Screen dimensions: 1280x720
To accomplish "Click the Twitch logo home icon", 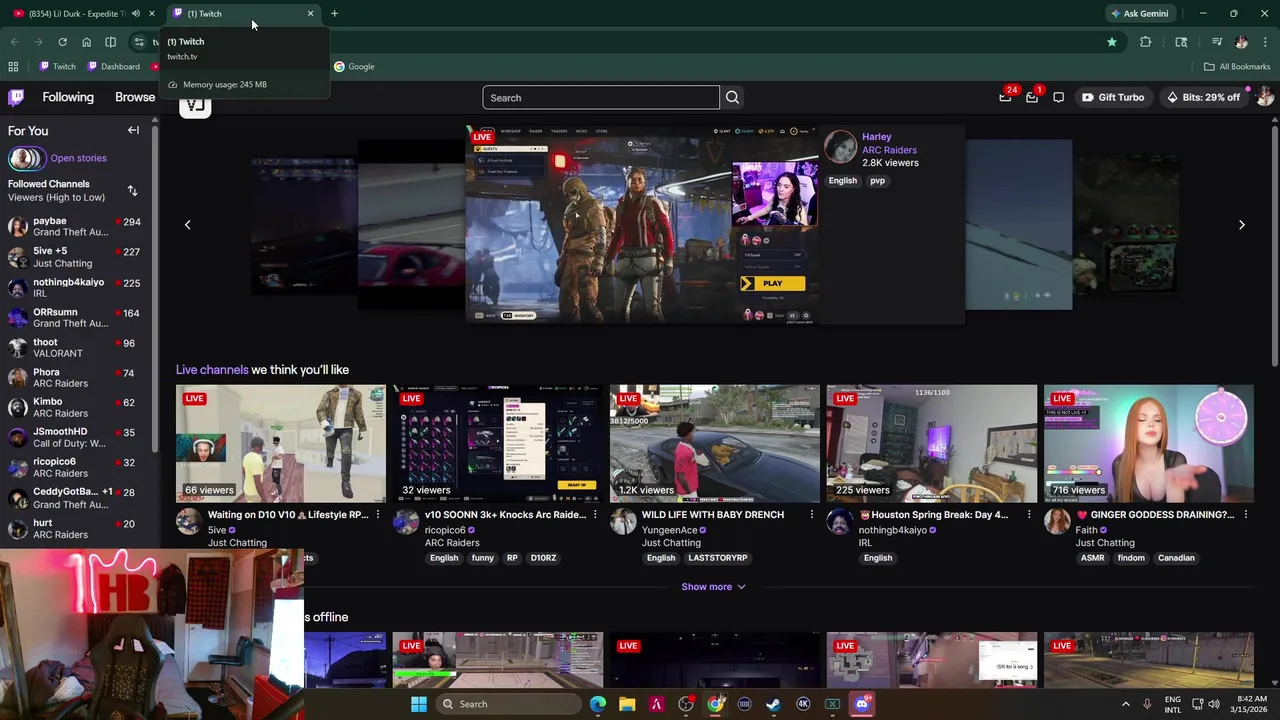I will pos(16,97).
